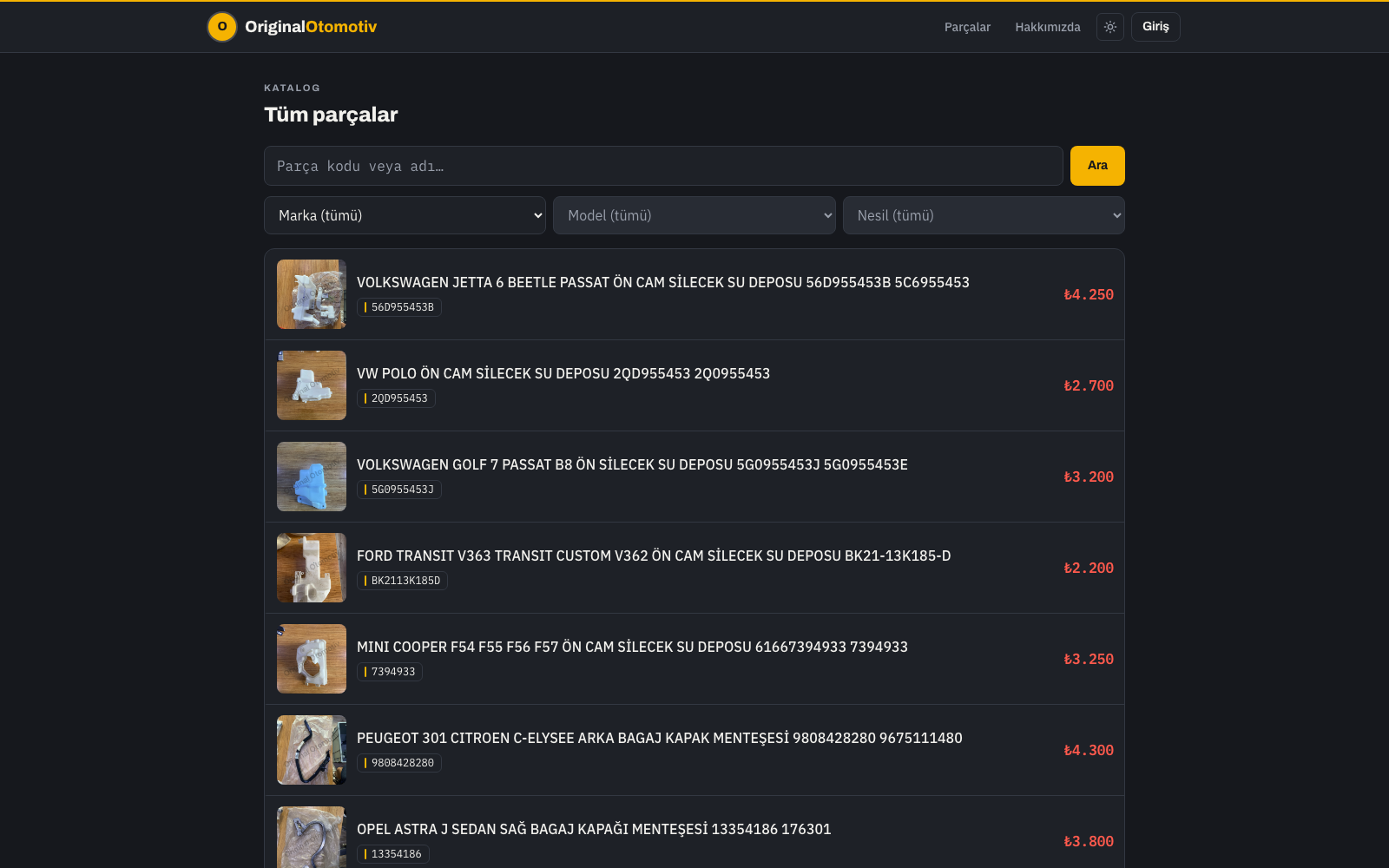Click the OriginalOtomotiv round logo icon
1389x868 pixels.
click(222, 27)
